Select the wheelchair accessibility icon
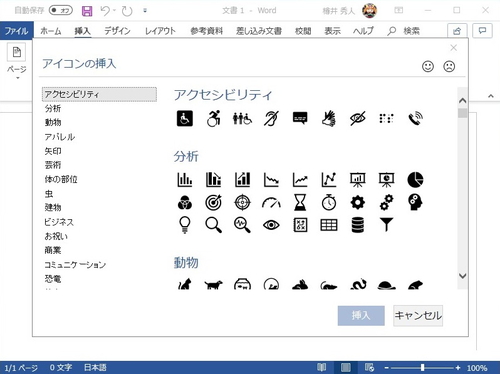The height and width of the screenshot is (374, 500). [185, 118]
